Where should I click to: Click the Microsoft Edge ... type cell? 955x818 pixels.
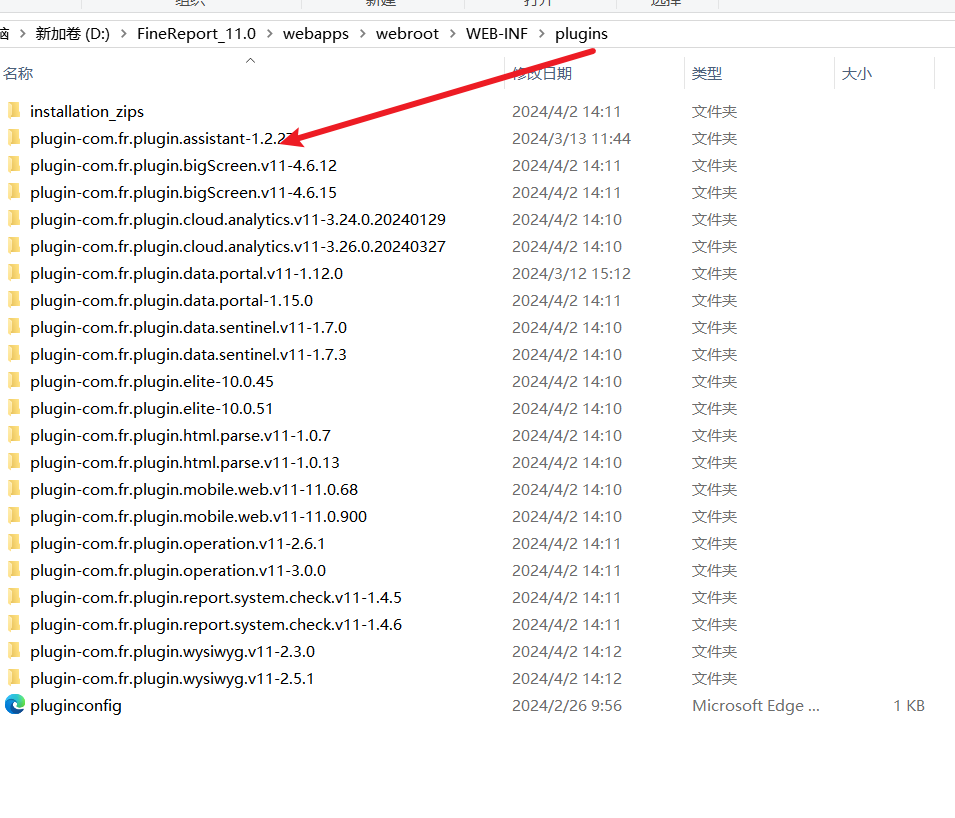click(x=756, y=705)
